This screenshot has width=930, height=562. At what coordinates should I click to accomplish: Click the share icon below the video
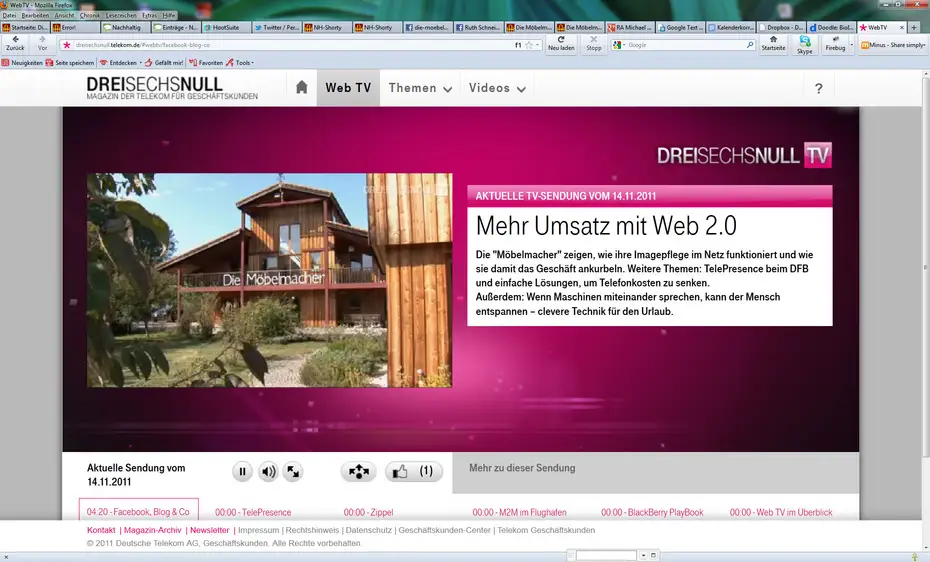pos(359,472)
